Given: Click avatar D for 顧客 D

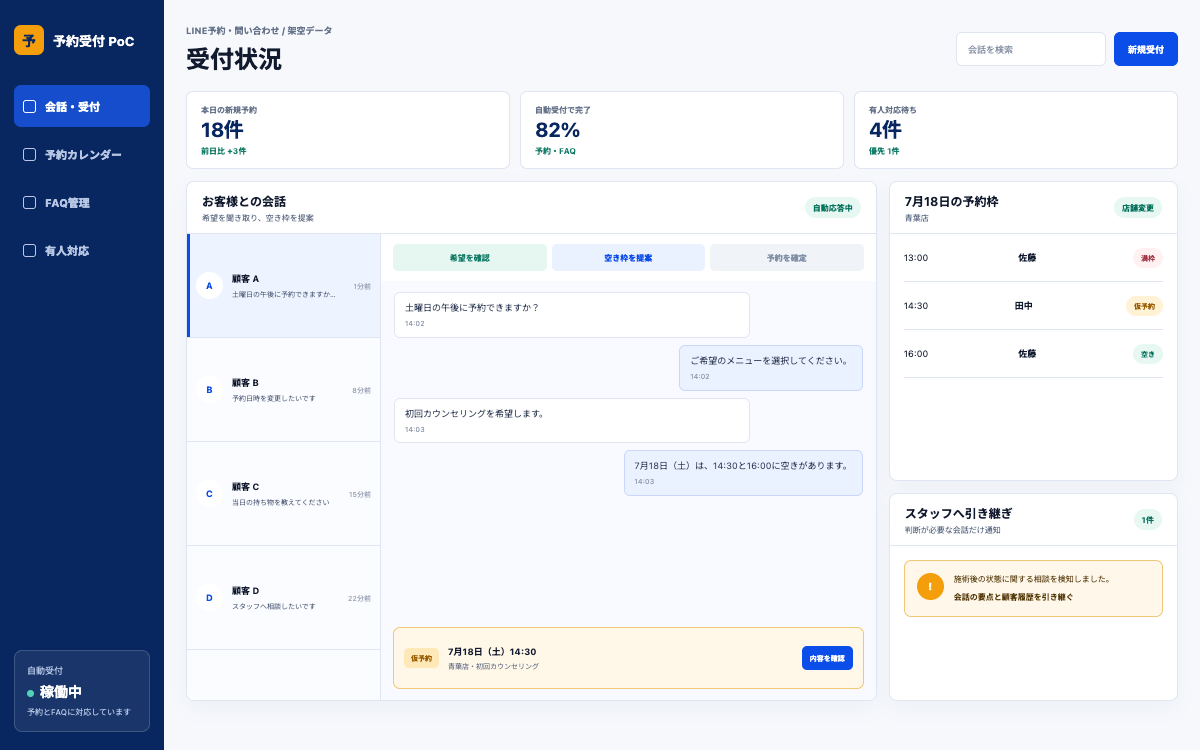Looking at the screenshot, I should (x=209, y=598).
